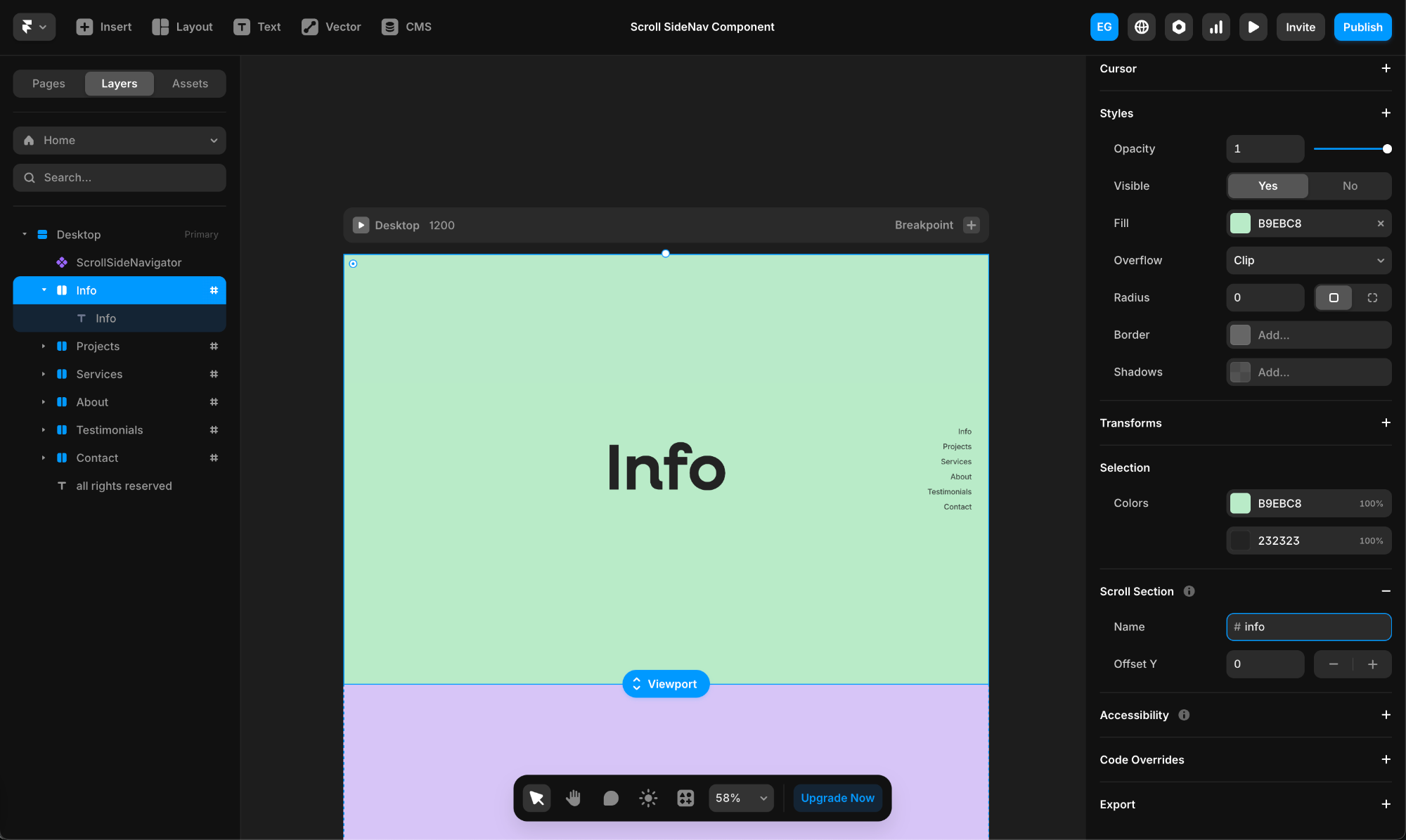This screenshot has width=1406, height=840.
Task: Open site analytics bar chart icon
Action: 1215,27
